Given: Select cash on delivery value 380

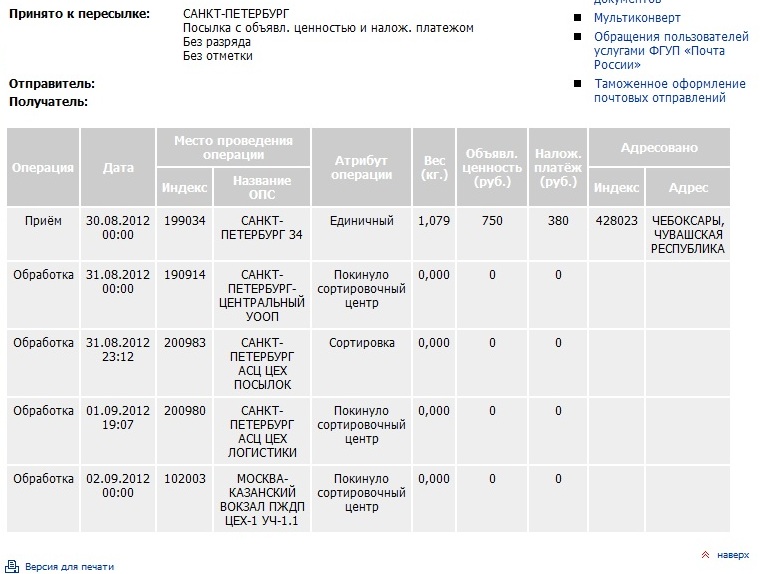Looking at the screenshot, I should (x=558, y=234).
